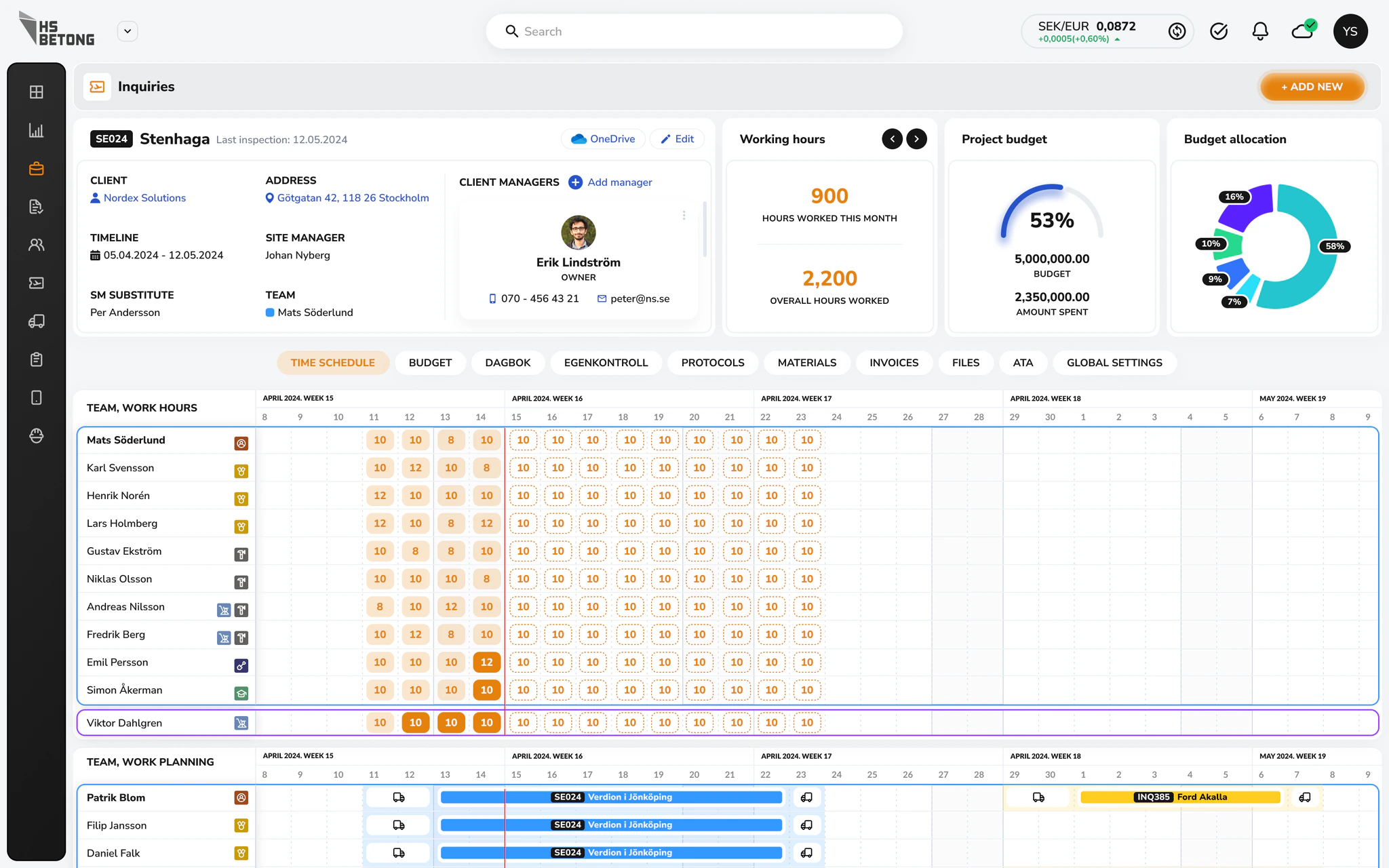Select the Viktor Dahlgren row name
This screenshot has width=1389, height=868.
tap(125, 723)
